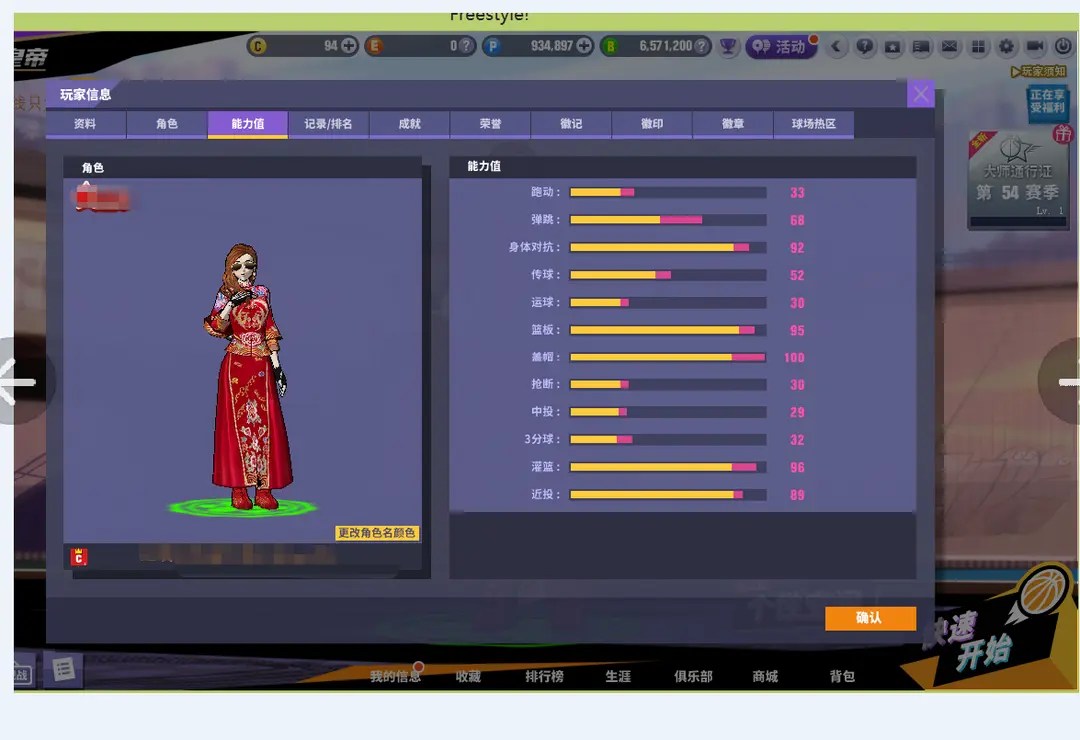
Task: Click the character in red dress
Action: click(248, 376)
